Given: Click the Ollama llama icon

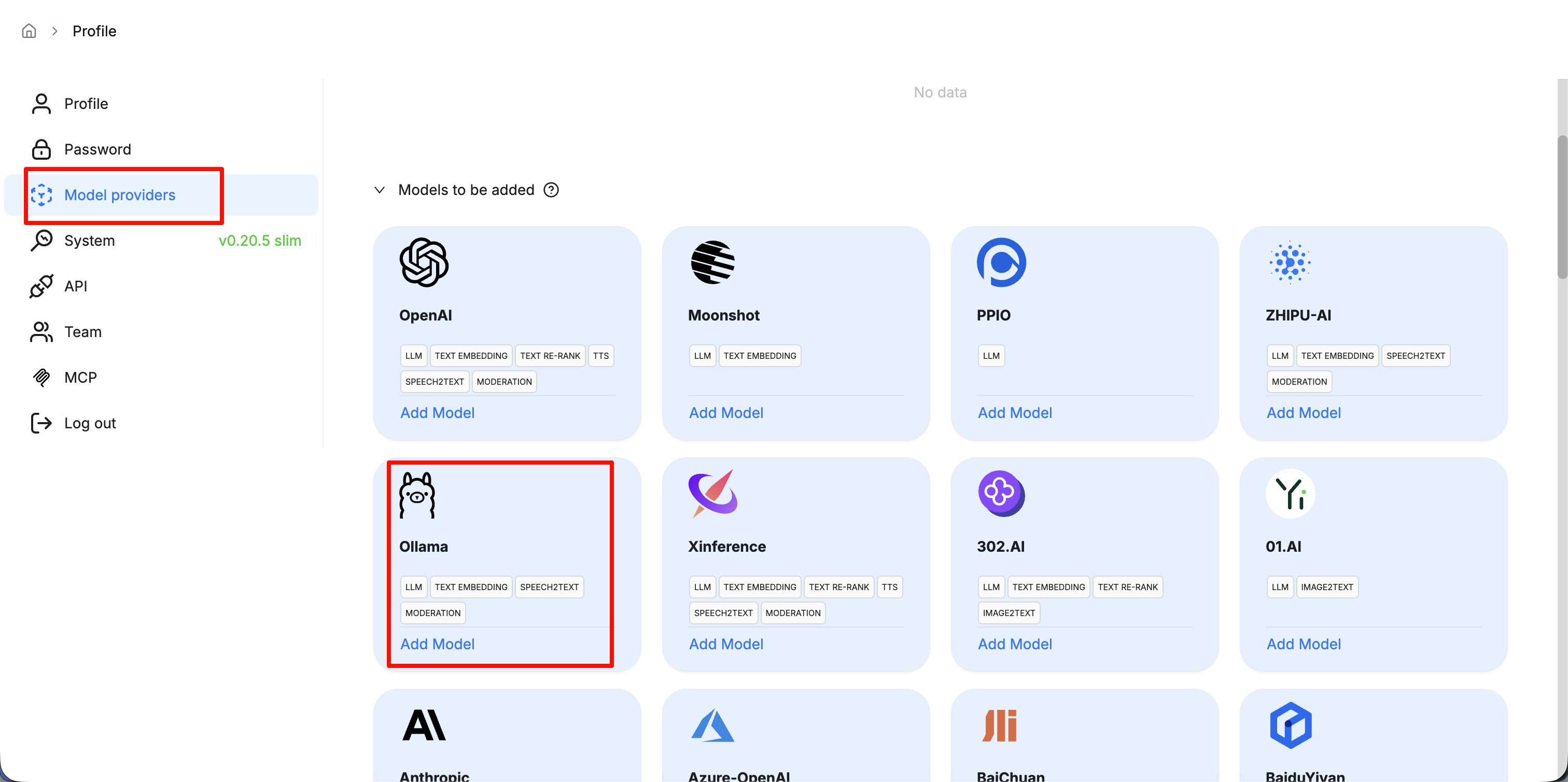Looking at the screenshot, I should (417, 495).
